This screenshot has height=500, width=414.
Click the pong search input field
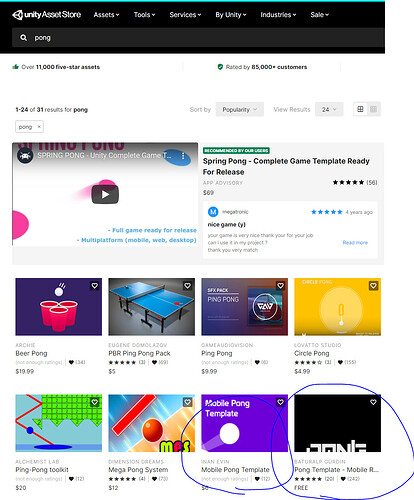pyautogui.click(x=198, y=38)
